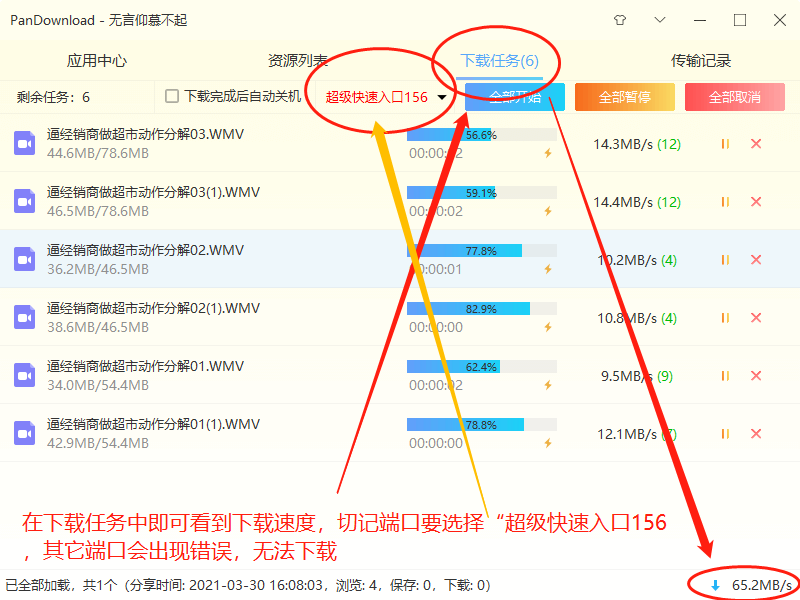Cancel download of 通经销商做超市动作分解03(1).WMV
This screenshot has width=800, height=600.
tap(756, 202)
